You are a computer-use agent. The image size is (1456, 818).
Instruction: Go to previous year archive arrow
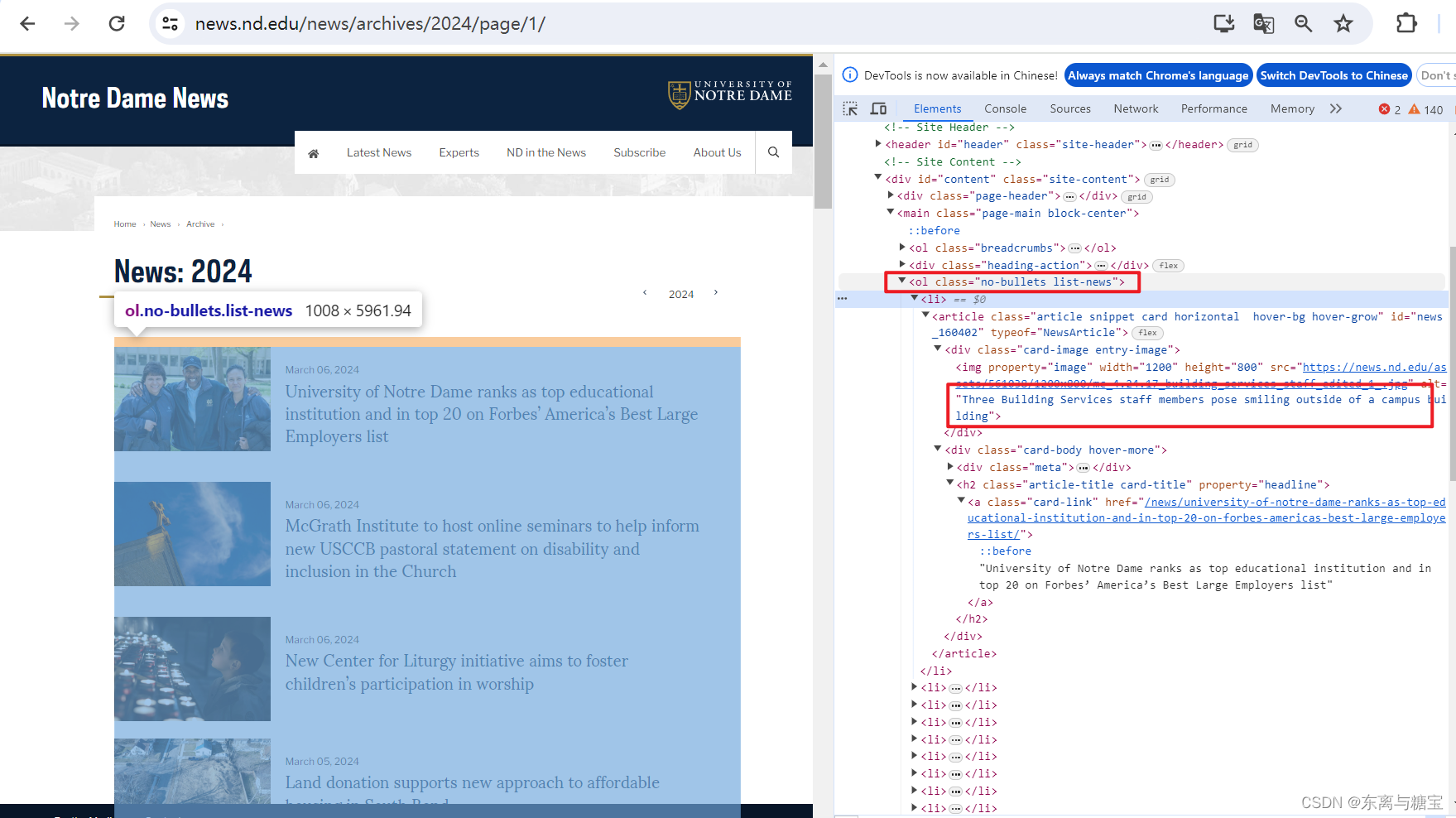(645, 292)
